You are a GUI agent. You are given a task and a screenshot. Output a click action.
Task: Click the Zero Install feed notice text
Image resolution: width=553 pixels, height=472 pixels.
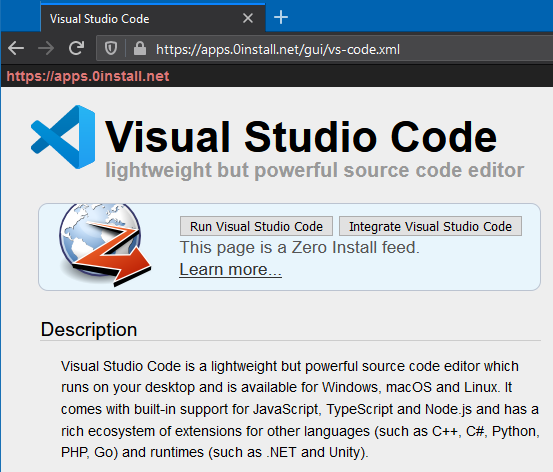coord(300,247)
